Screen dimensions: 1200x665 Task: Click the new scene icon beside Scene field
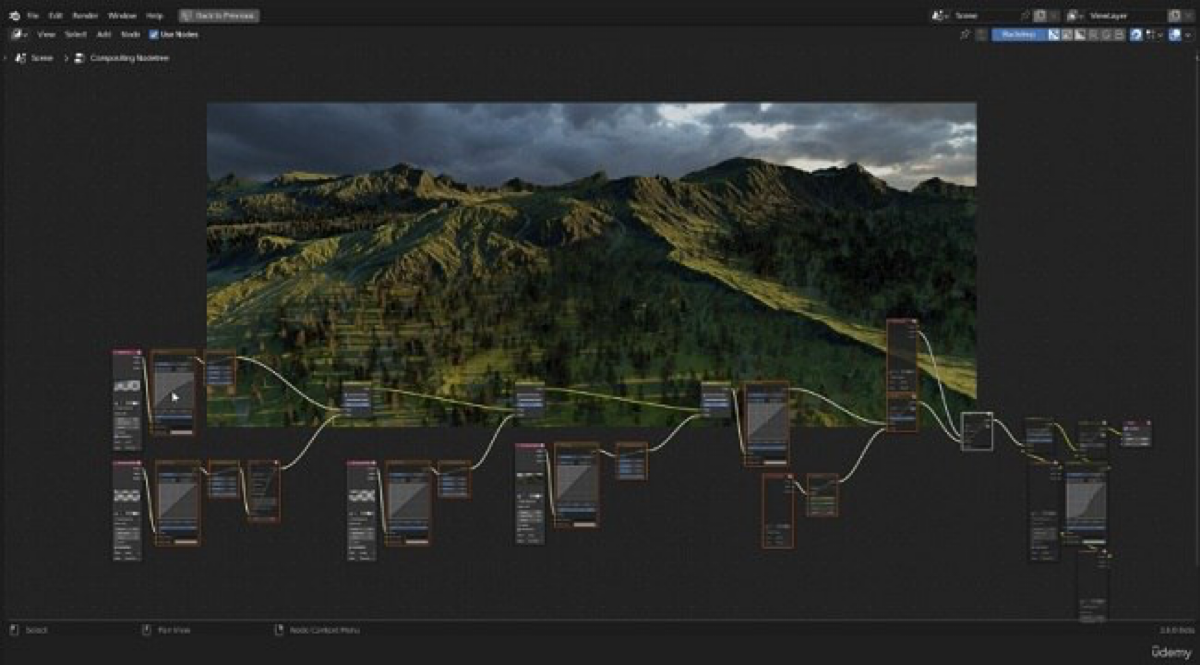click(x=1040, y=16)
